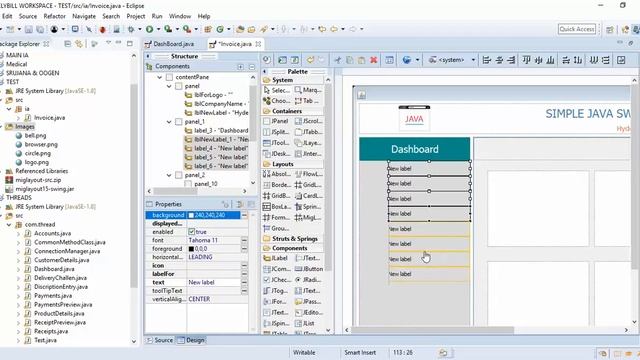Image resolution: width=640 pixels, height=360 pixels.
Task: Select the JRadioButton component in Palette
Action: click(308, 280)
